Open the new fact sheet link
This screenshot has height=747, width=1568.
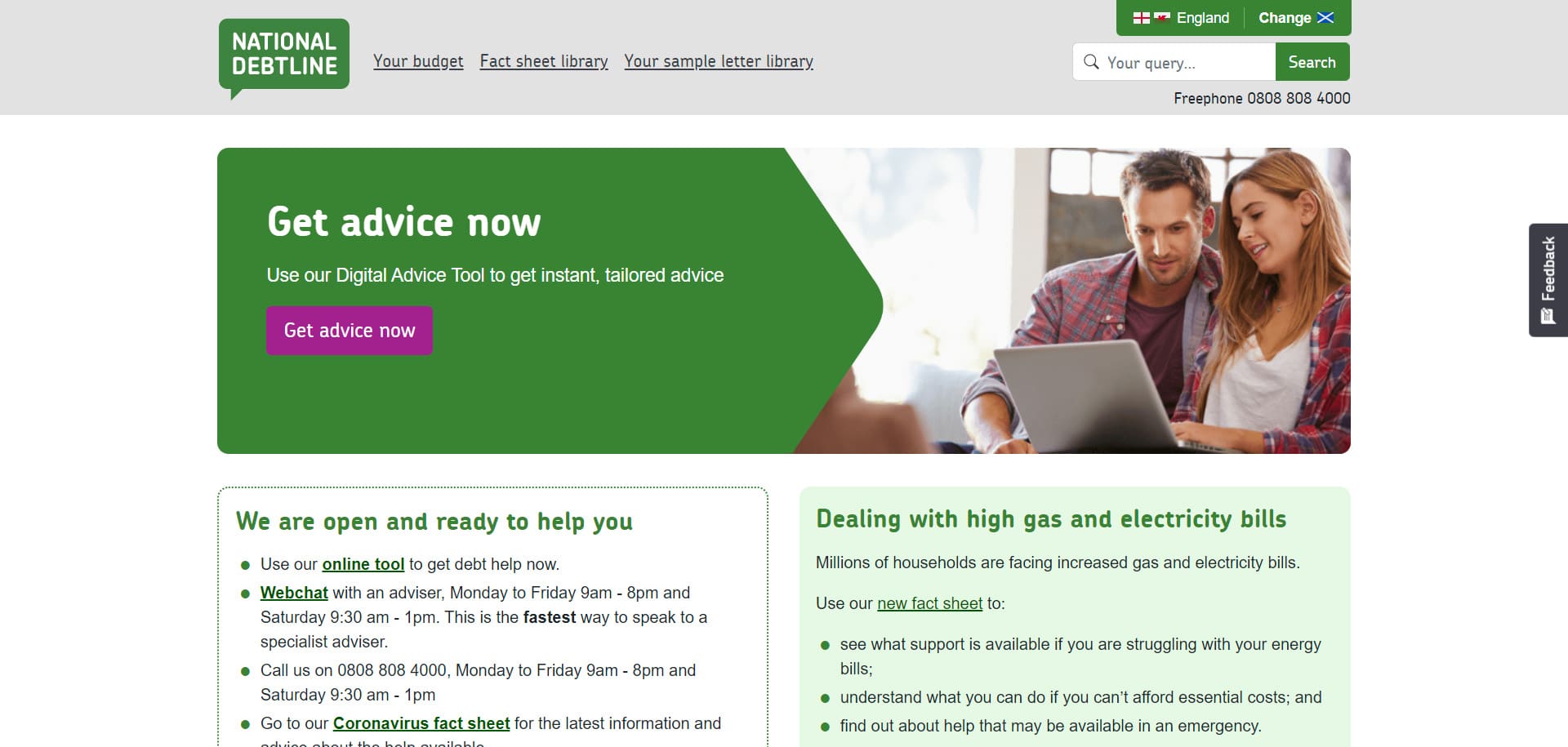929,603
